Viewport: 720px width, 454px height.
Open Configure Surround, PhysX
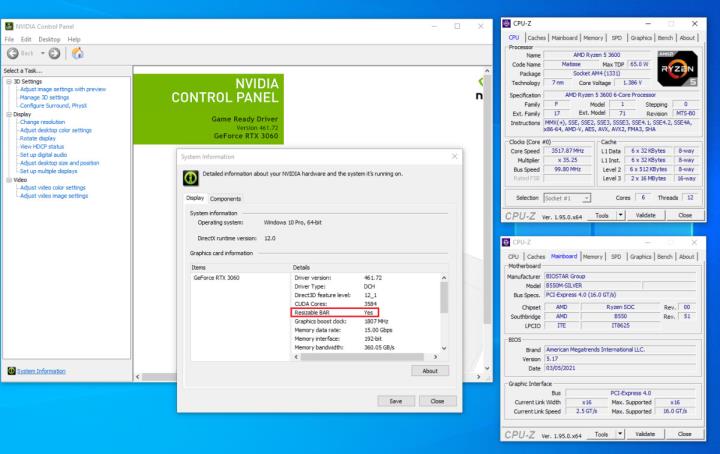53,106
